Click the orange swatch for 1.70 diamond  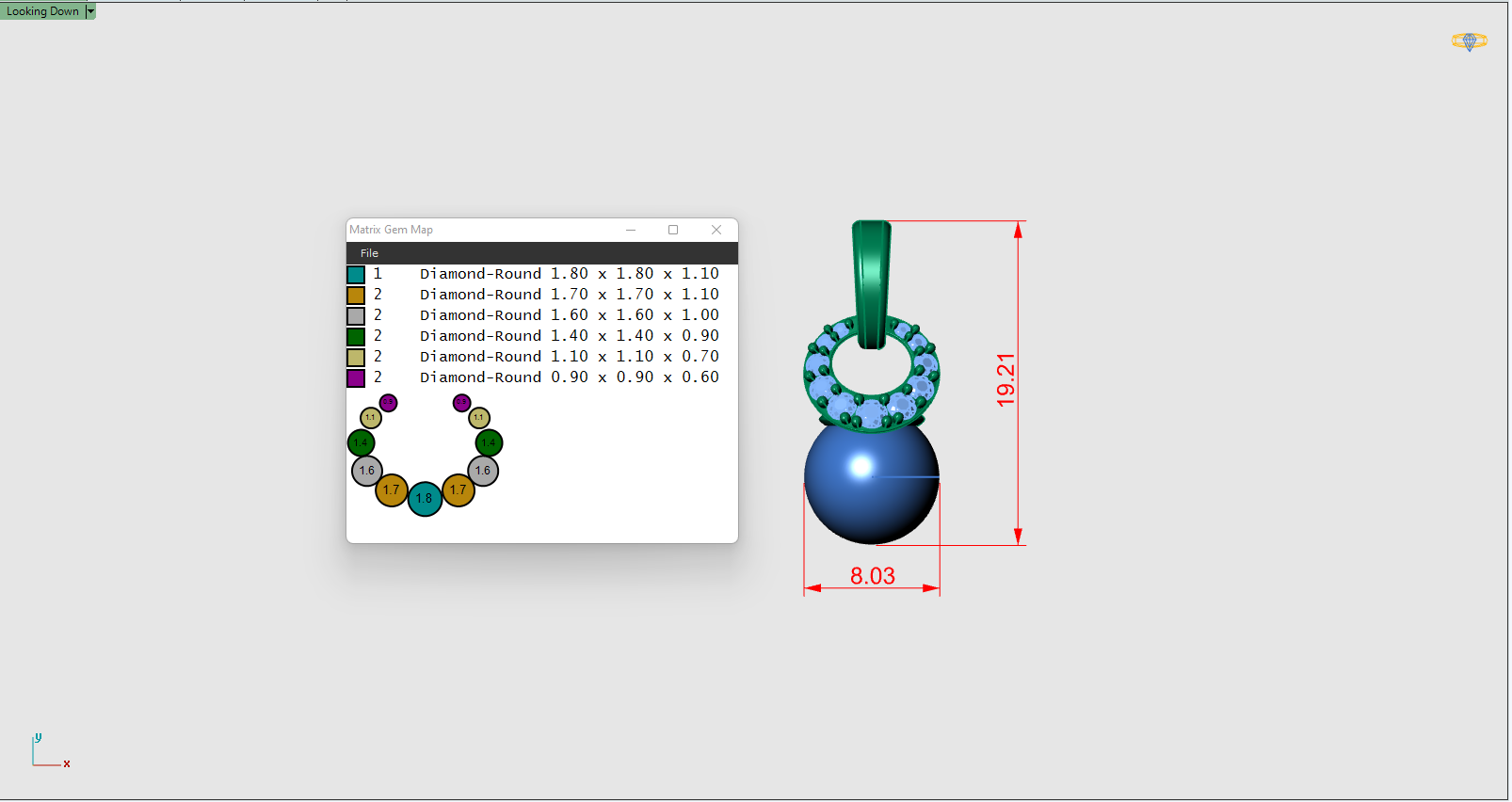356,296
